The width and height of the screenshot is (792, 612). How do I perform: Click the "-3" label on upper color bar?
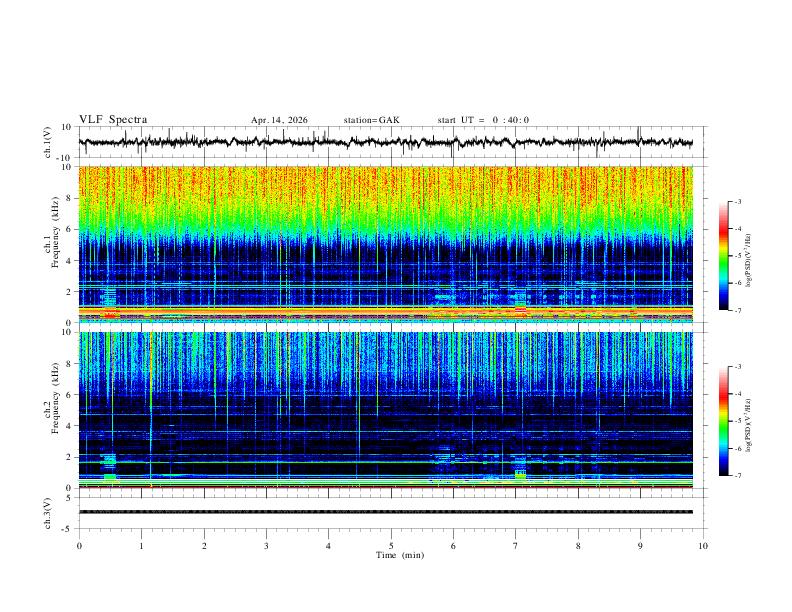coord(737,201)
